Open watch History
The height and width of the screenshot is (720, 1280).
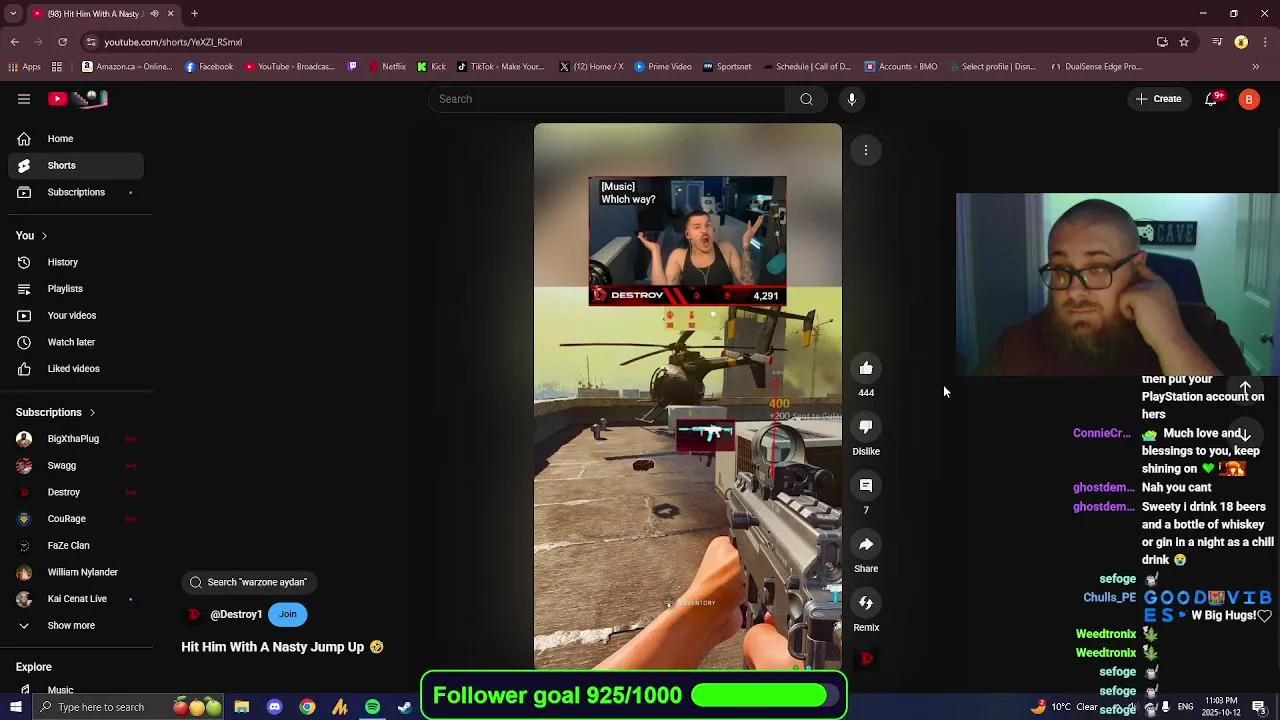[x=76, y=263]
